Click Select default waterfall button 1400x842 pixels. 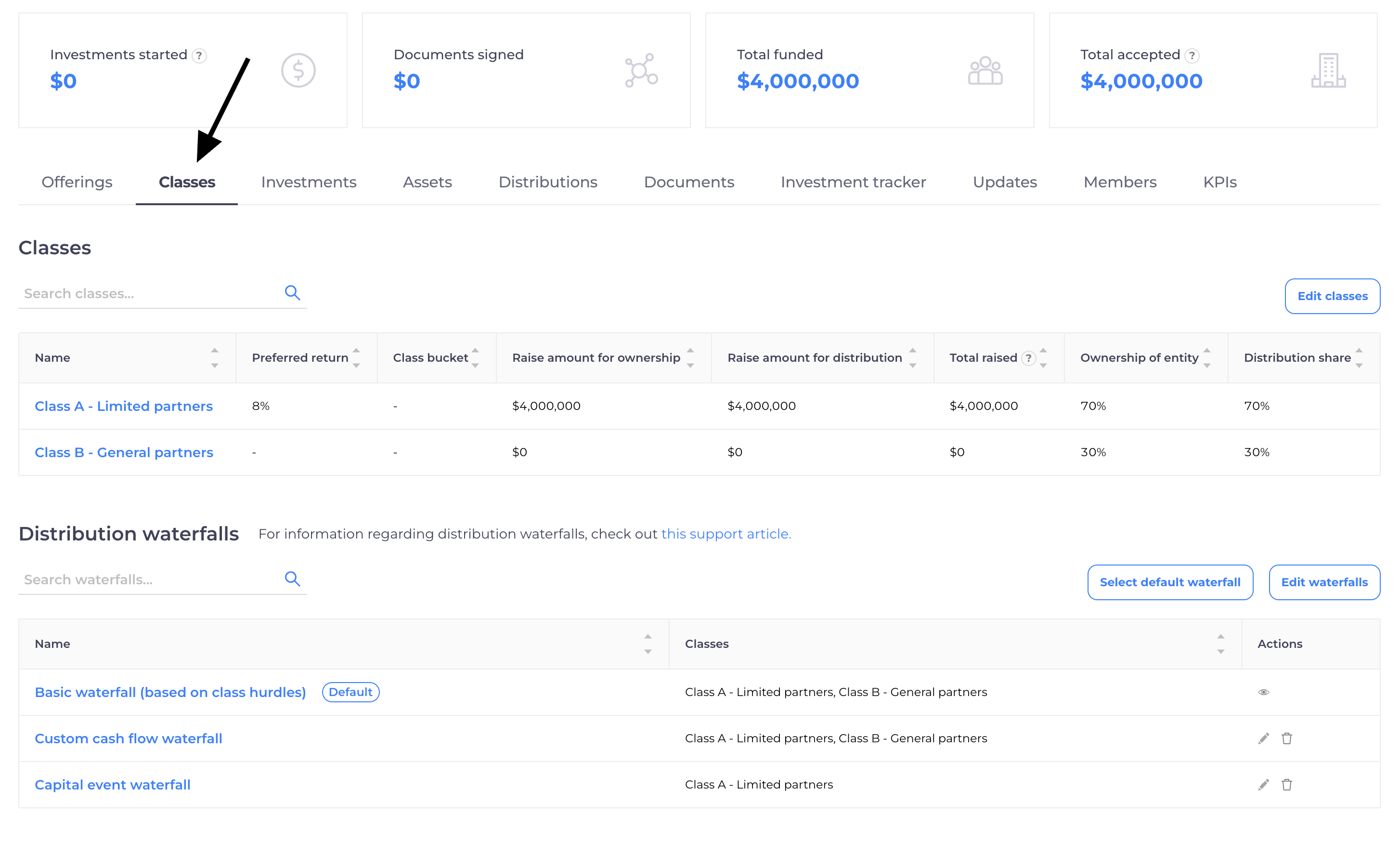pos(1169,582)
